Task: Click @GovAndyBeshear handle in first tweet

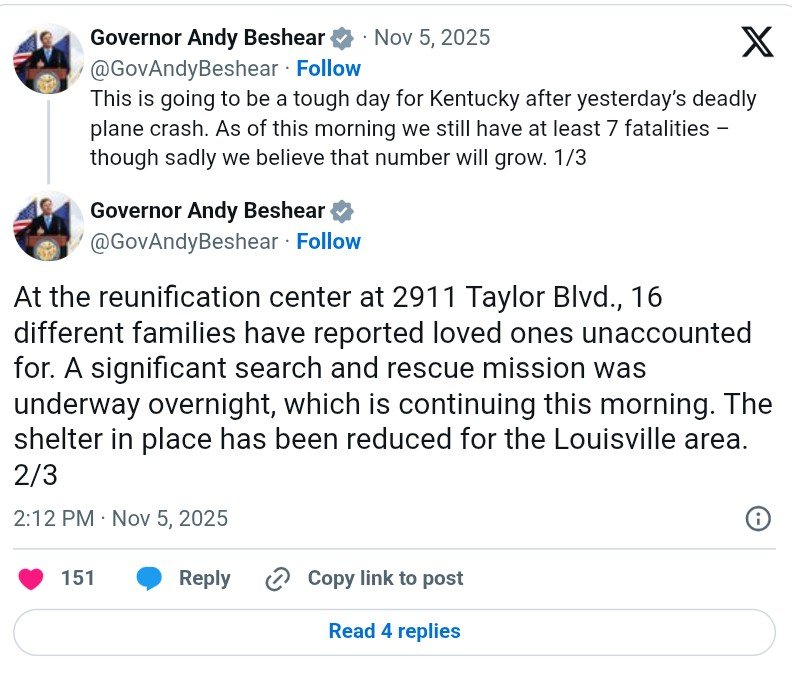Action: tap(184, 68)
